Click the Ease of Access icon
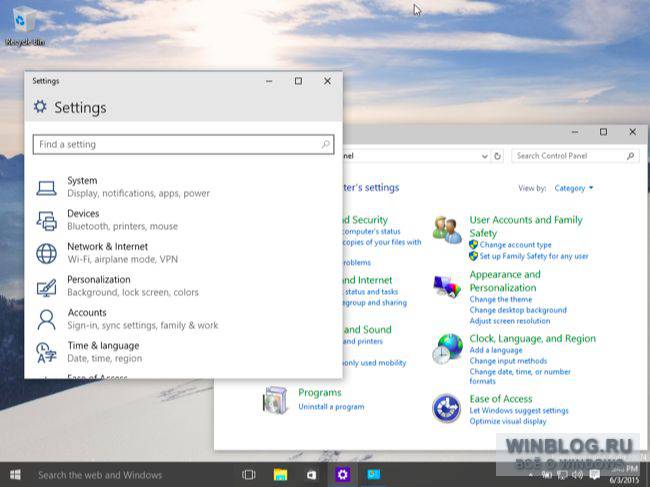The width and height of the screenshot is (650, 487). pos(446,408)
